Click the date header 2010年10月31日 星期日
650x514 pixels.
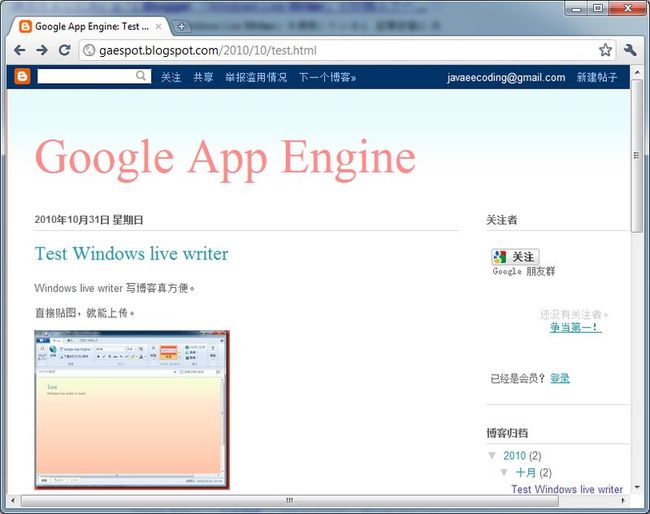(x=89, y=220)
